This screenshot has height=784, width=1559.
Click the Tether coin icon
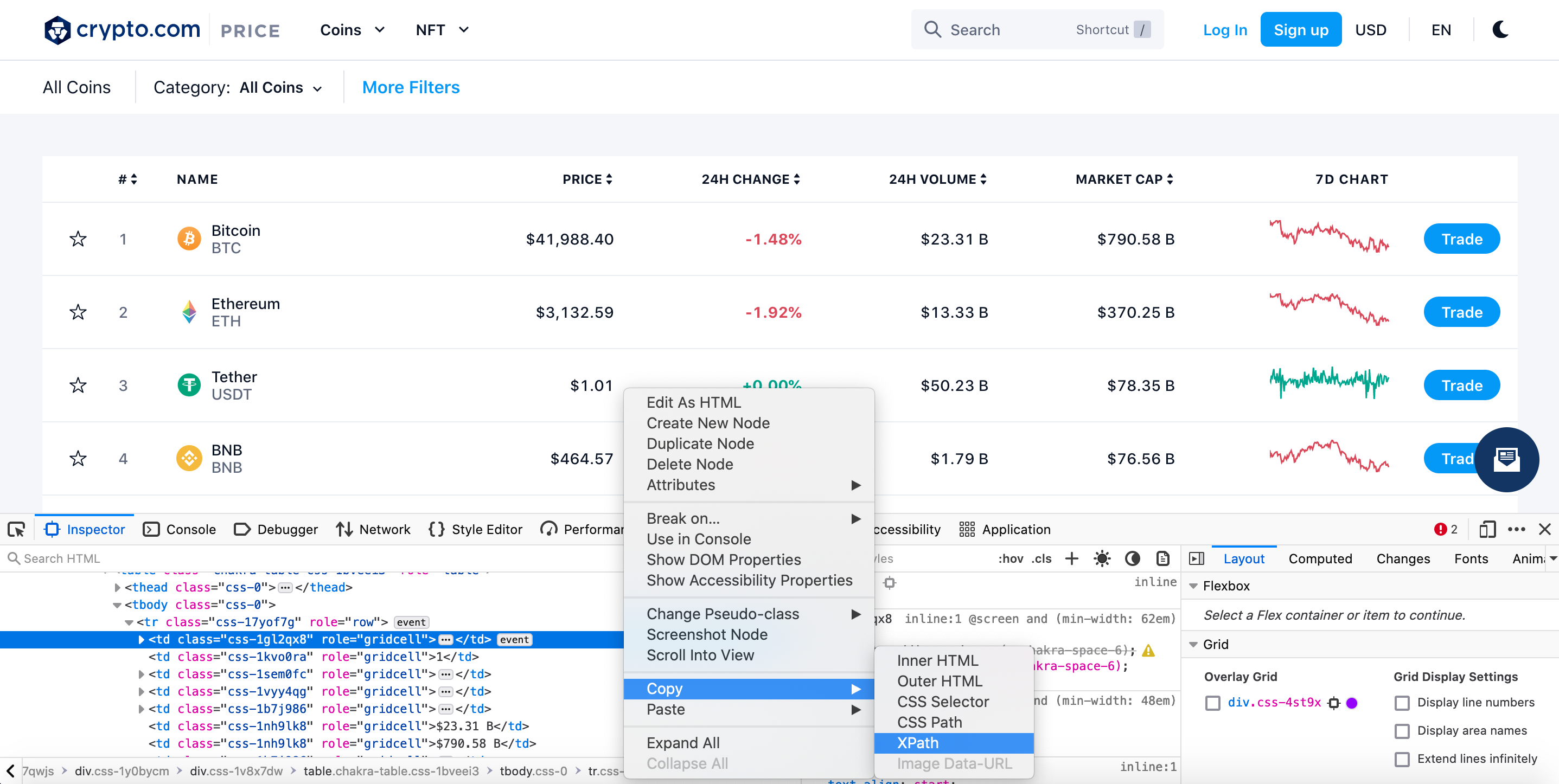pos(189,385)
